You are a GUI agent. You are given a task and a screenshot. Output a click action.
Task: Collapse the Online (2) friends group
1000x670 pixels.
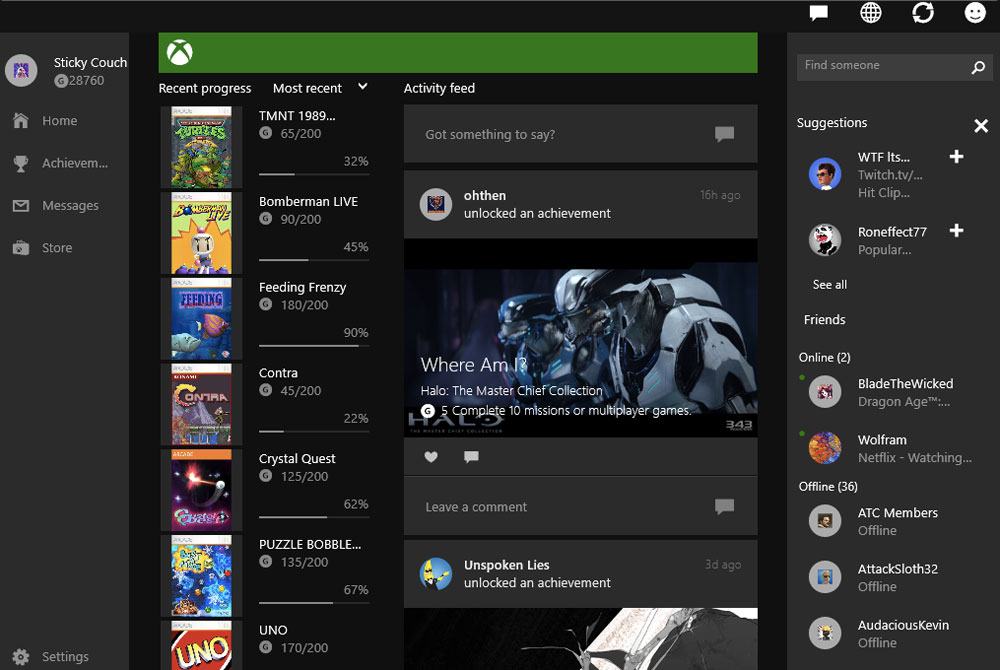[824, 357]
